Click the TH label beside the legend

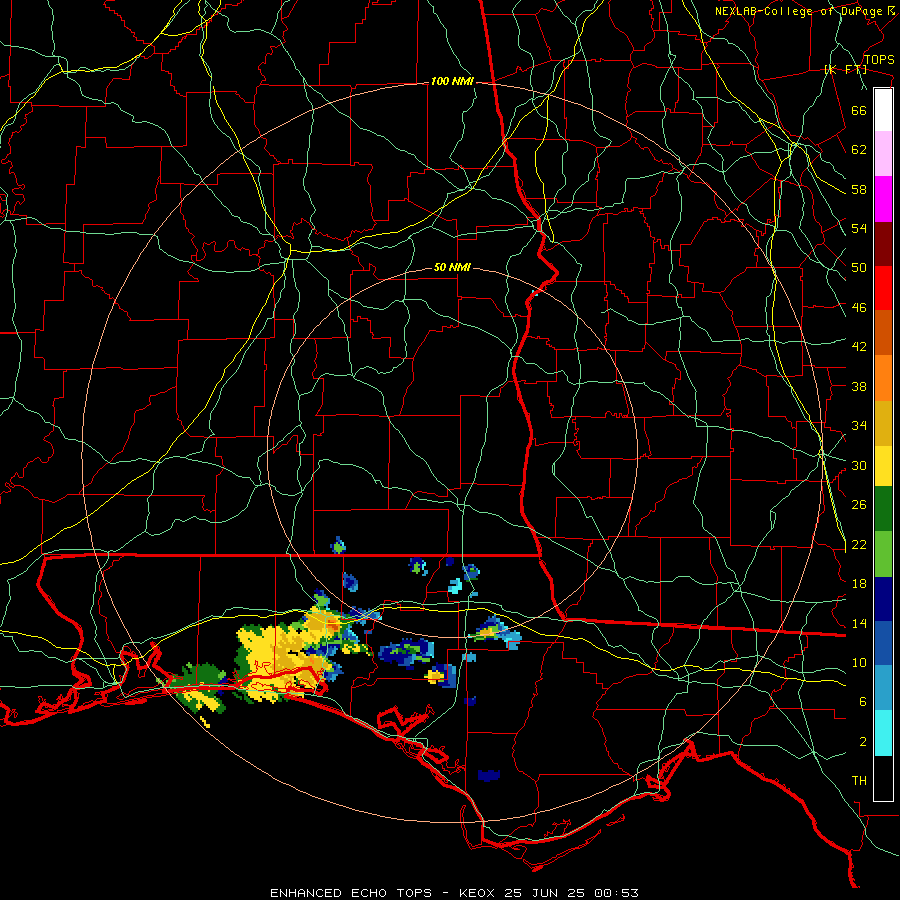tap(859, 781)
